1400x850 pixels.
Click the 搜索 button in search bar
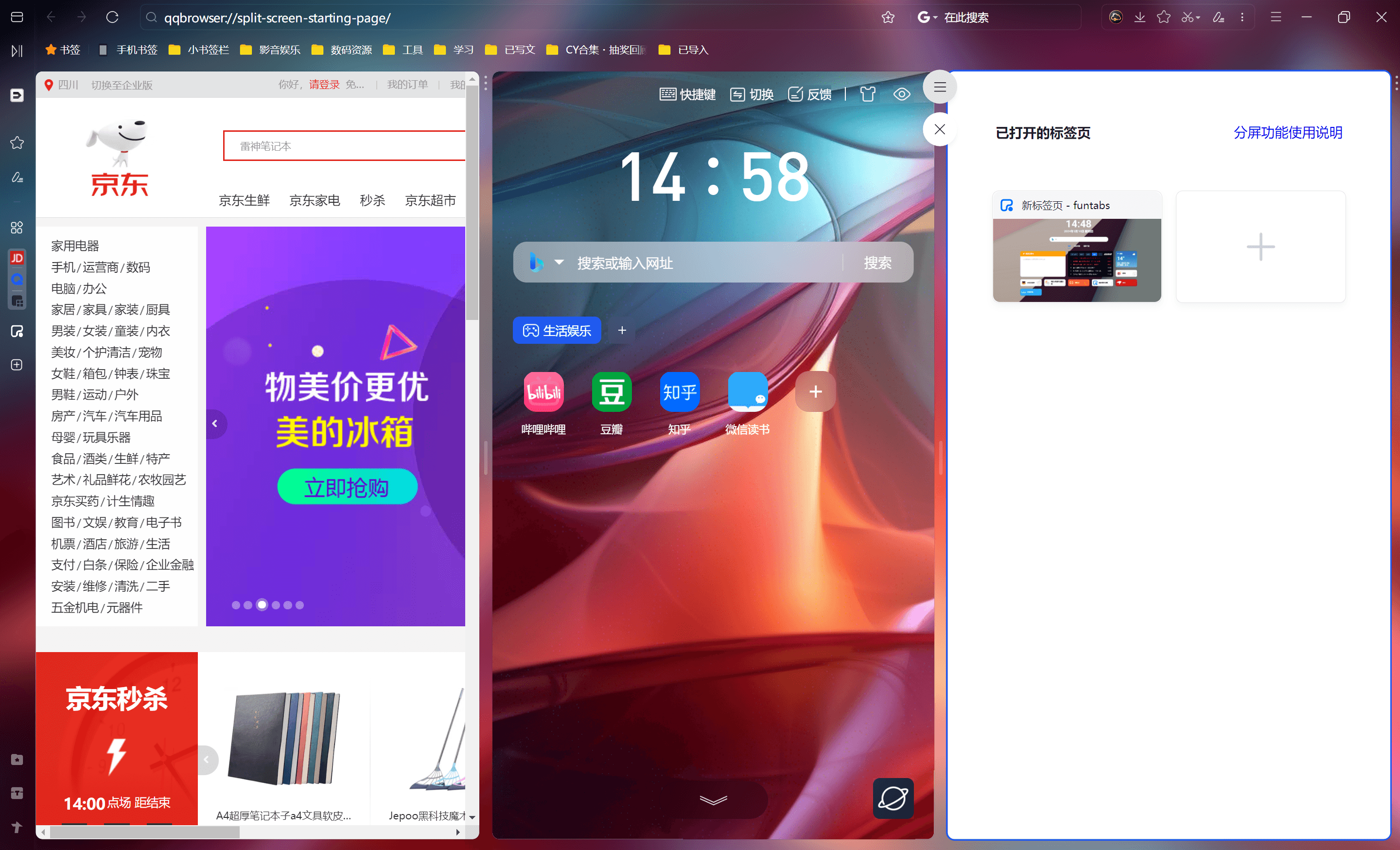point(878,263)
